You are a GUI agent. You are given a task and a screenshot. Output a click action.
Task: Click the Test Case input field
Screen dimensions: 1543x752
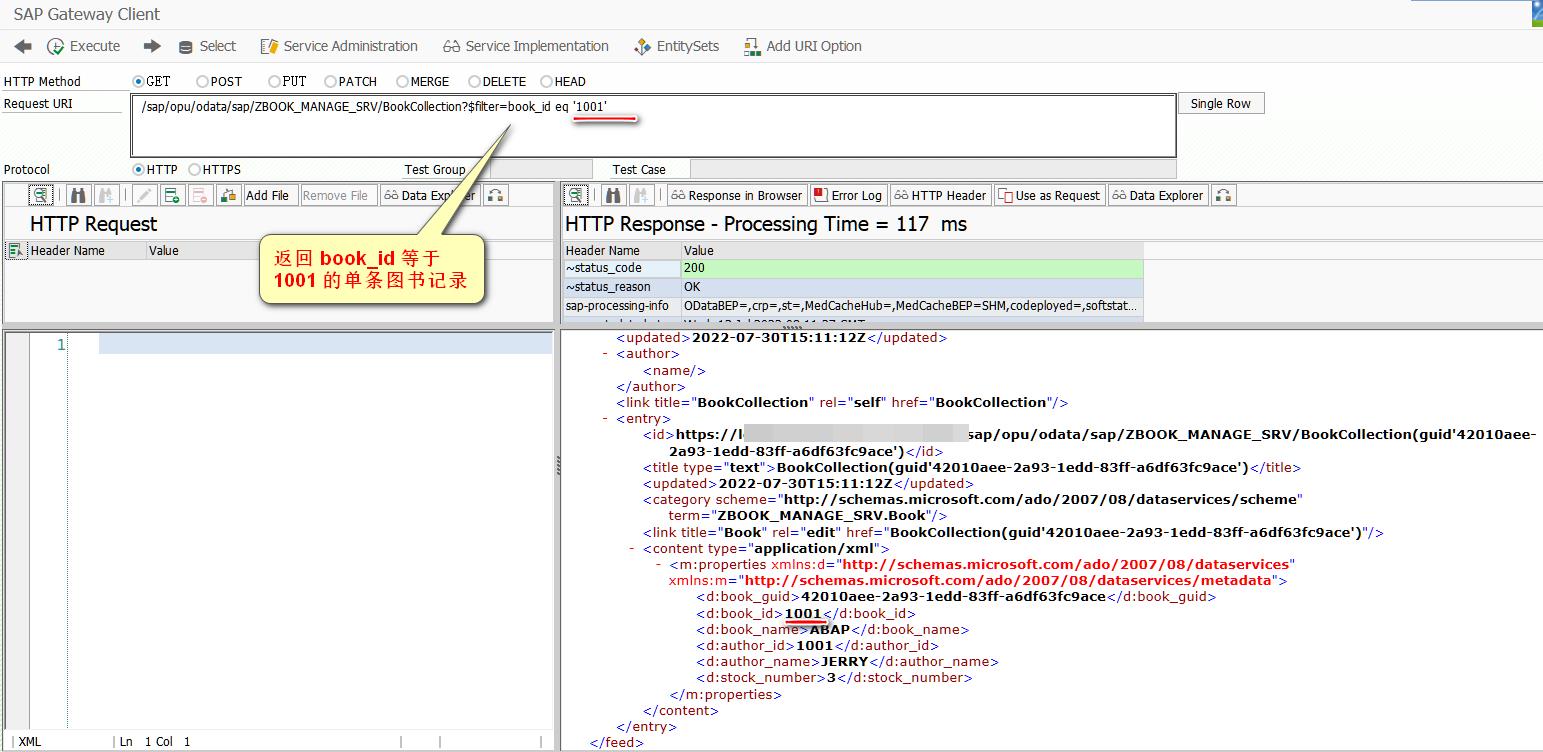(932, 170)
